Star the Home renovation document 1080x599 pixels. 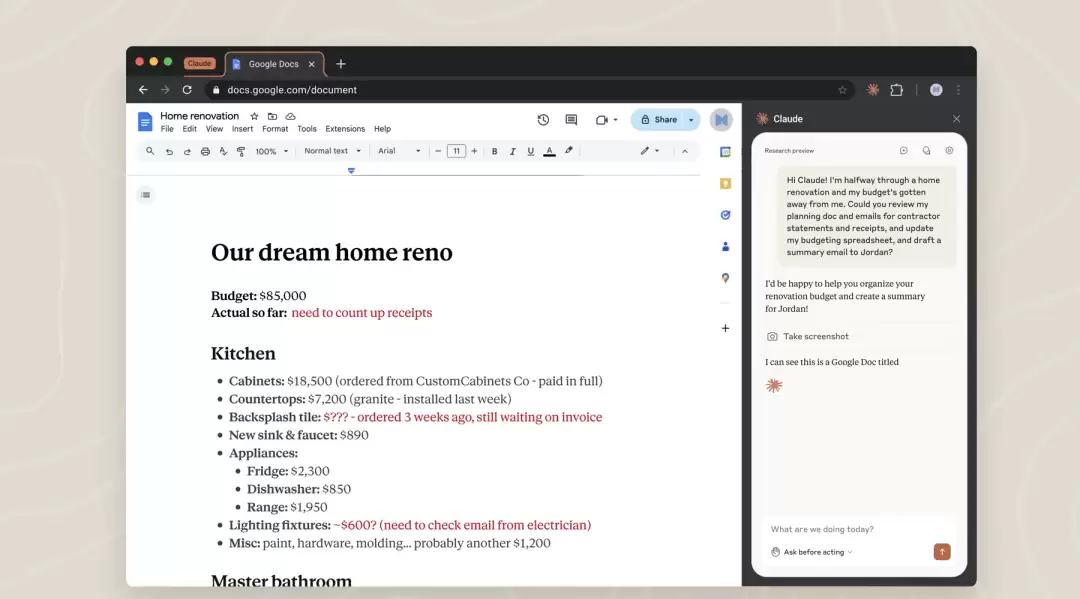coord(254,117)
